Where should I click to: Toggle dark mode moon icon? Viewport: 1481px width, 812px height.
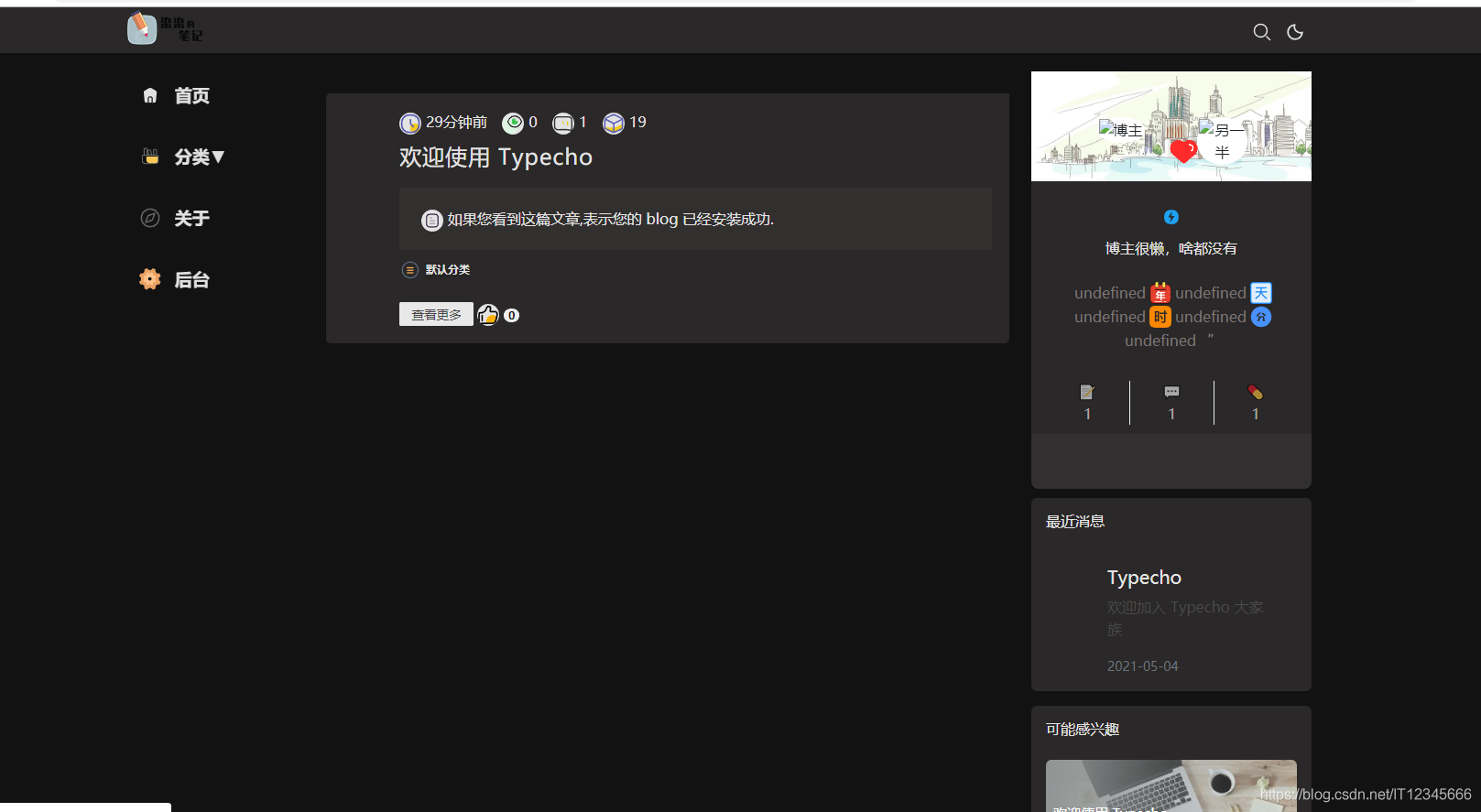point(1295,32)
